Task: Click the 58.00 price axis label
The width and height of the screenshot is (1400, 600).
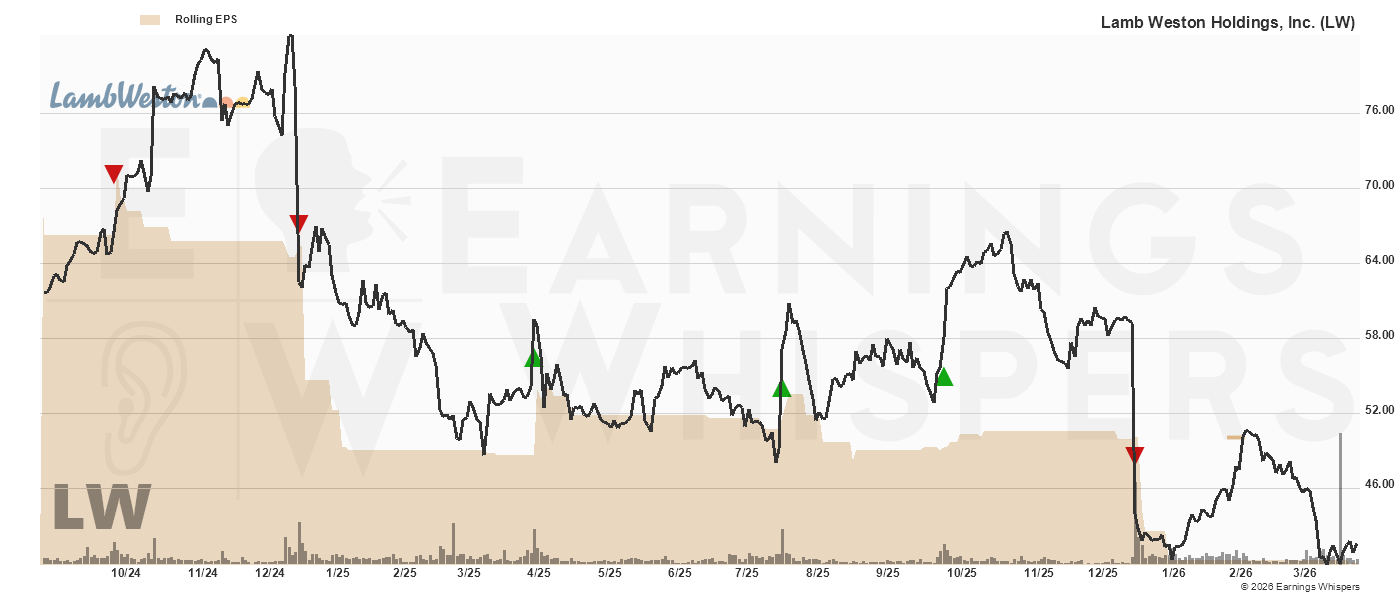Action: (x=1379, y=335)
